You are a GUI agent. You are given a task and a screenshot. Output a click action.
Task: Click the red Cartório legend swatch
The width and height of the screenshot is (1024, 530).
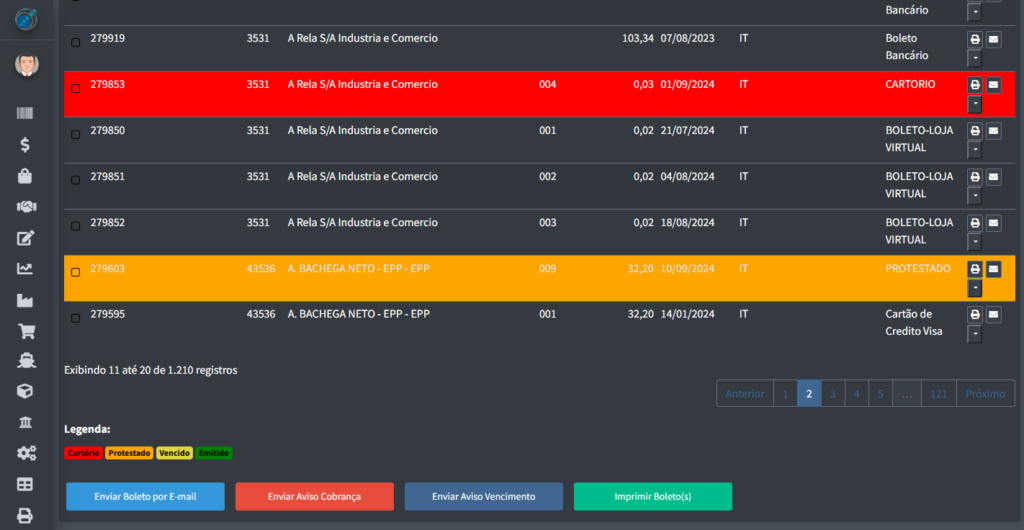(x=83, y=453)
